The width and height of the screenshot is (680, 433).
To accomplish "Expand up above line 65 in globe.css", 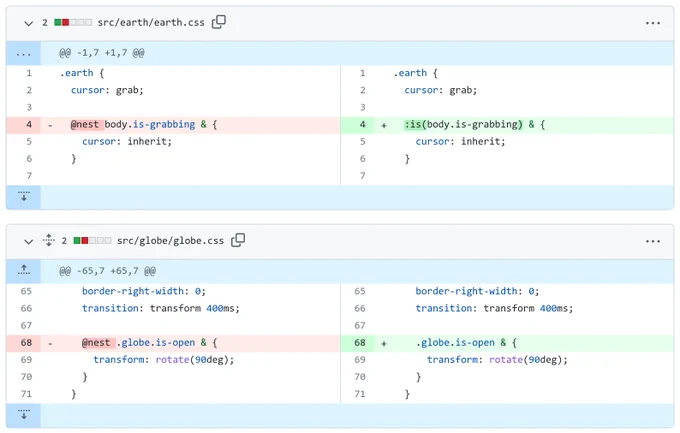I will (23, 271).
